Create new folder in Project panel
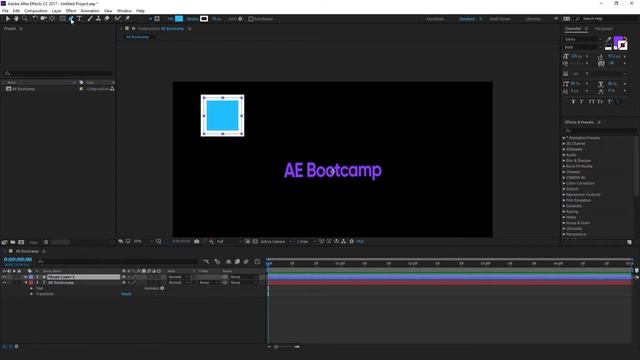The width and height of the screenshot is (640, 360). click(x=13, y=242)
